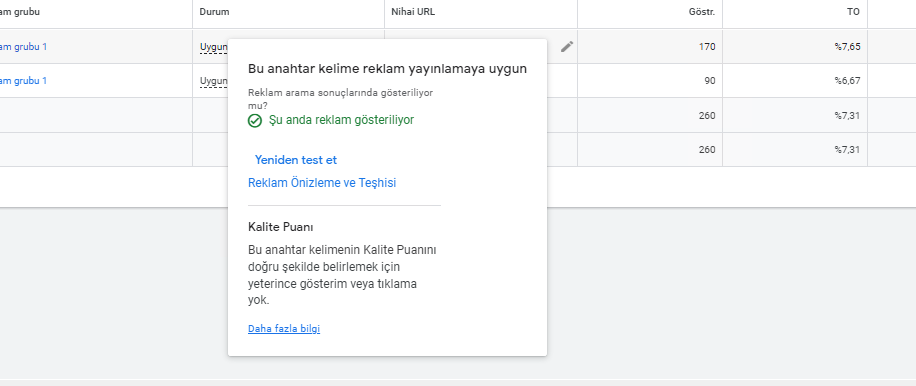Click the green checkmark status icon

pos(255,121)
